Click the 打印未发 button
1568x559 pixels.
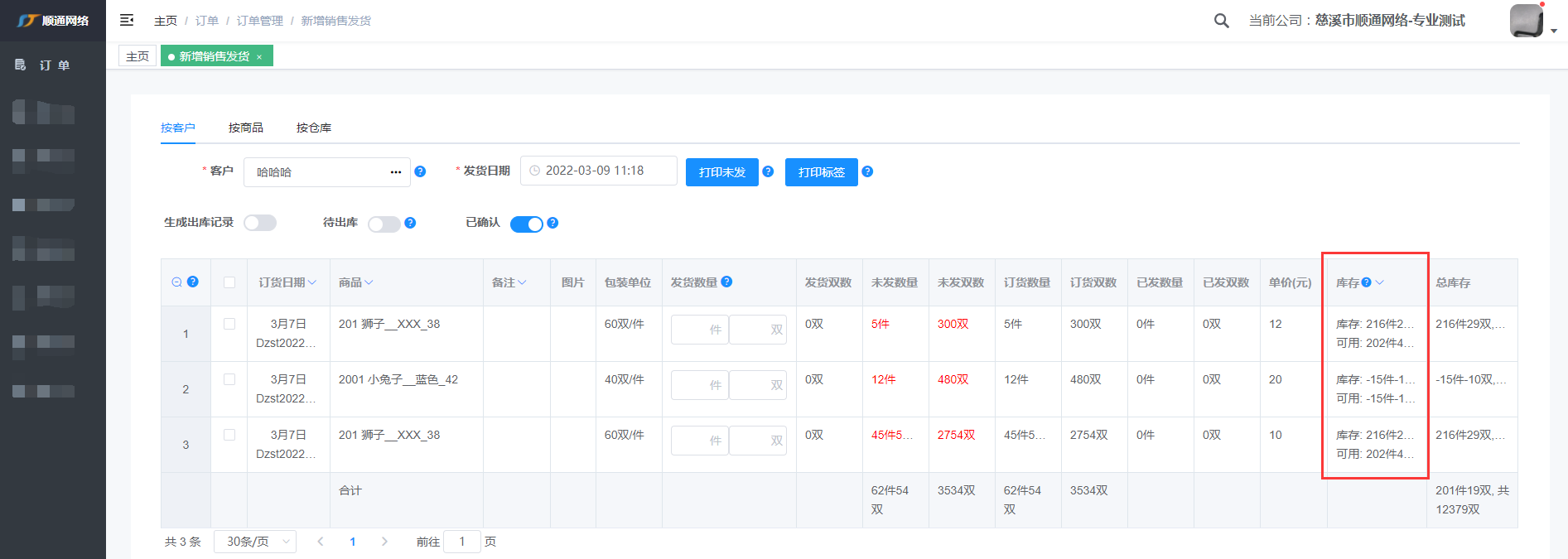(721, 172)
